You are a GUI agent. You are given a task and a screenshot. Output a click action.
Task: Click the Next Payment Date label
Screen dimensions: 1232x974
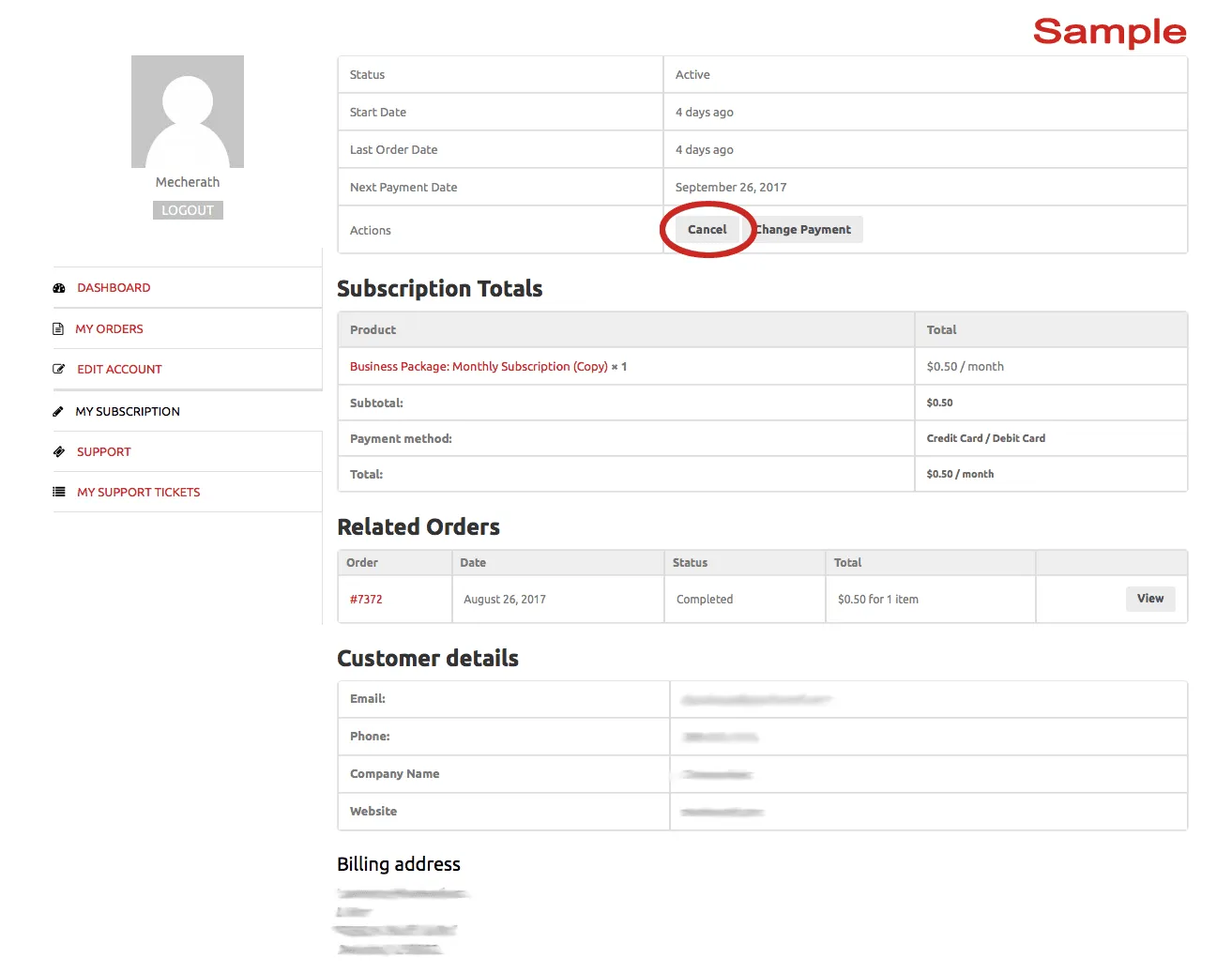coord(403,187)
